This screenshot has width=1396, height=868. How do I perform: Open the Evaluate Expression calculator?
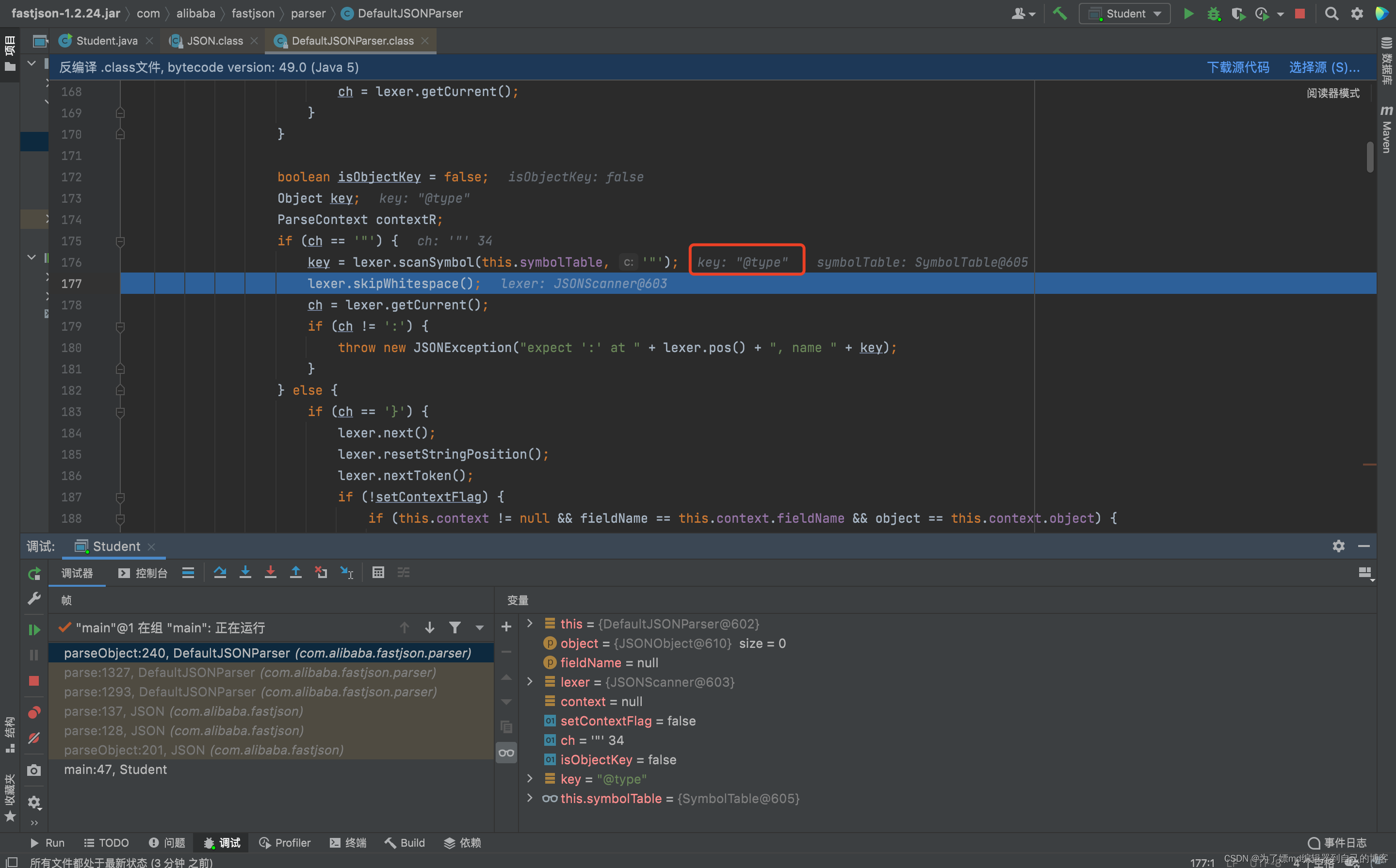pos(378,572)
